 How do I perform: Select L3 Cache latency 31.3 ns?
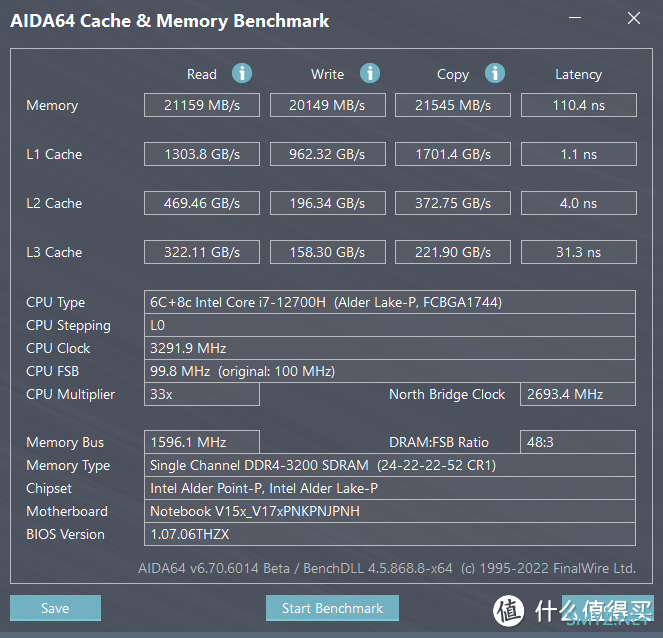(578, 252)
